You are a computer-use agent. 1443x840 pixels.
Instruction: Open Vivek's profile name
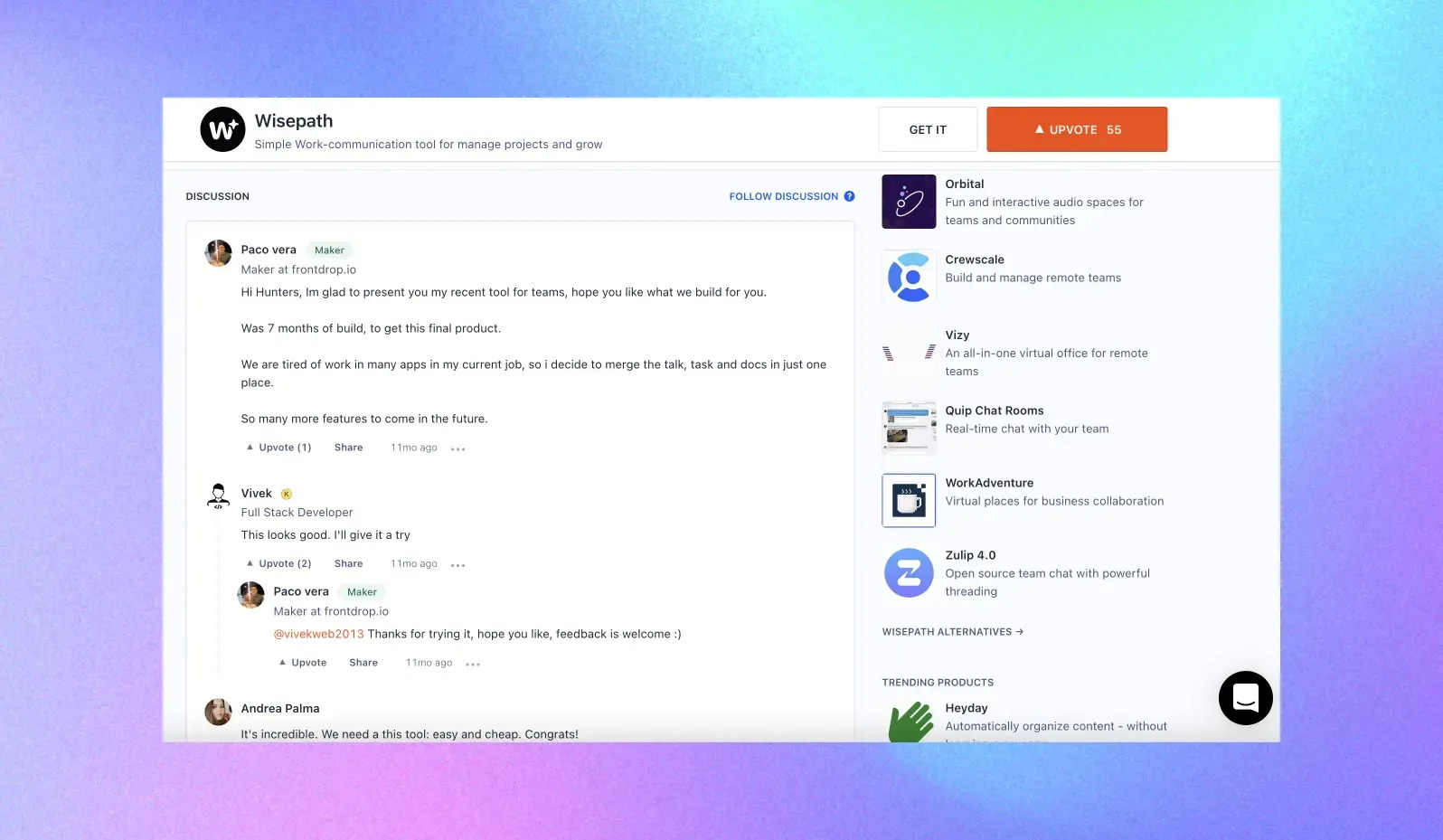tap(256, 493)
